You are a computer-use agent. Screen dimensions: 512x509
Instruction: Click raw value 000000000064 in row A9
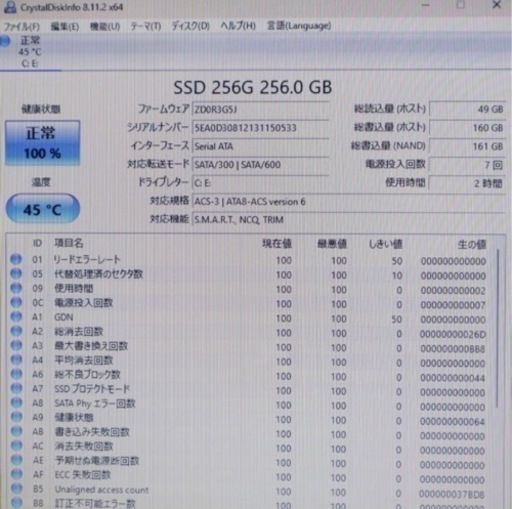tap(452, 422)
